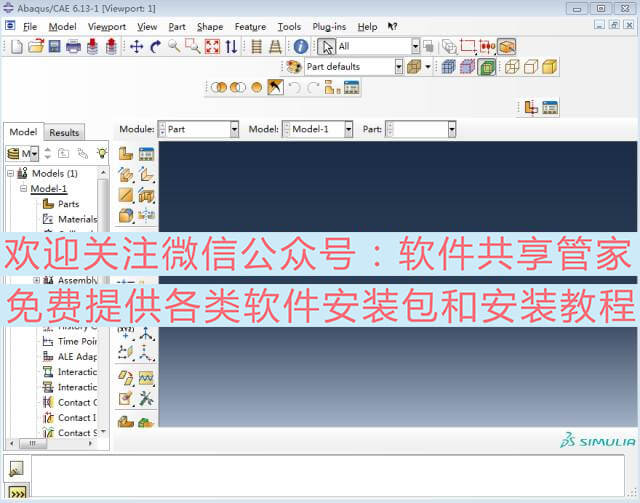Print the current viewport
Image resolution: width=640 pixels, height=503 pixels.
pyautogui.click(x=73, y=47)
